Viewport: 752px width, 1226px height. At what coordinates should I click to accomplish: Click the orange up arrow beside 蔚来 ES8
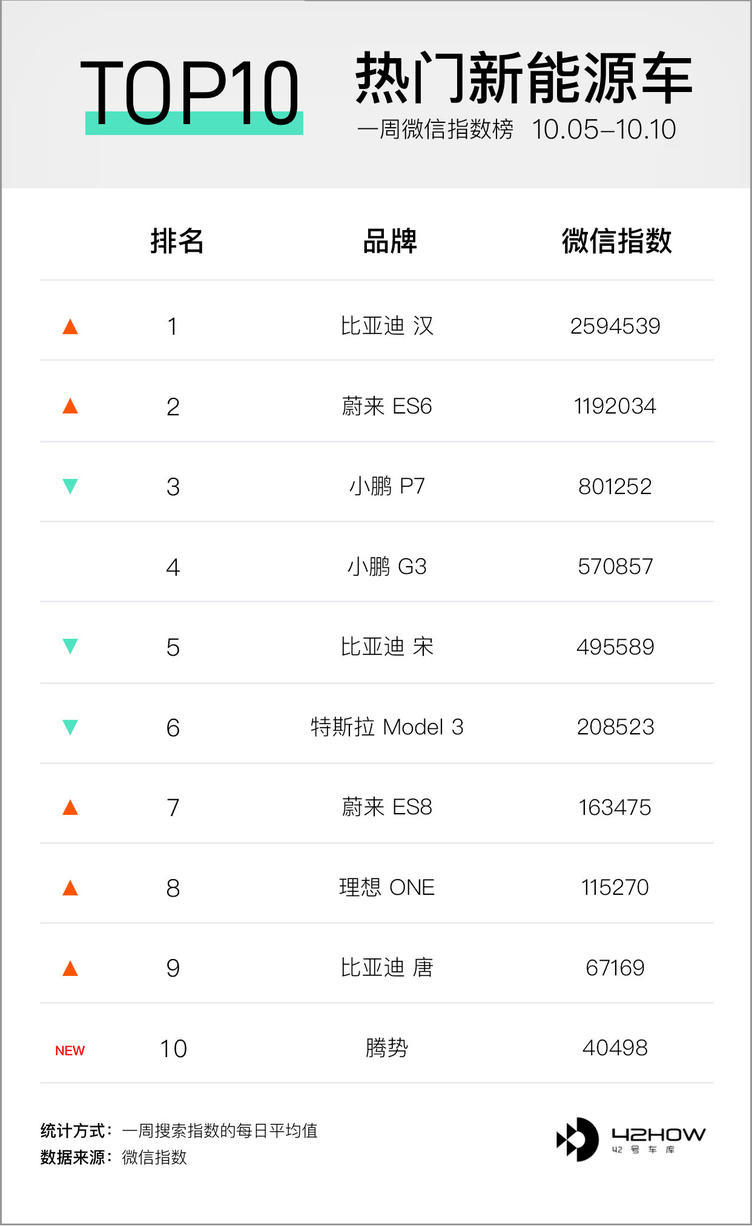[70, 807]
